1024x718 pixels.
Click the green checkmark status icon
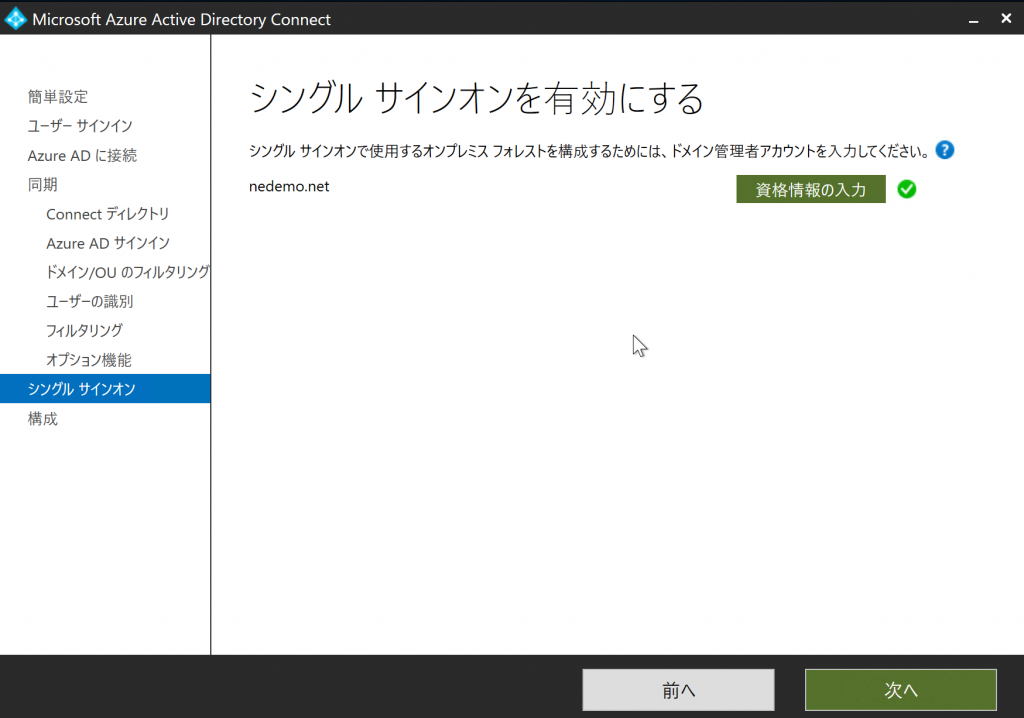pyautogui.click(x=907, y=189)
